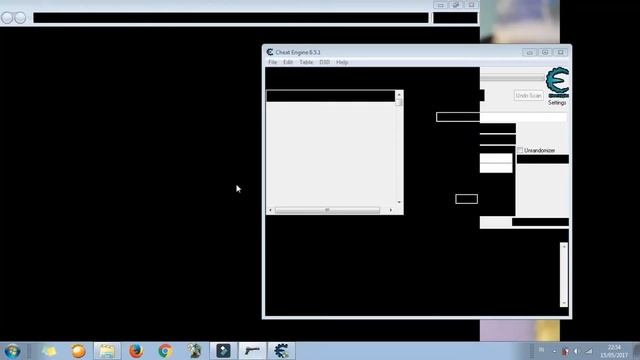The height and width of the screenshot is (360, 640).
Task: Click the results list scroll-left arrow
Action: pos(270,210)
